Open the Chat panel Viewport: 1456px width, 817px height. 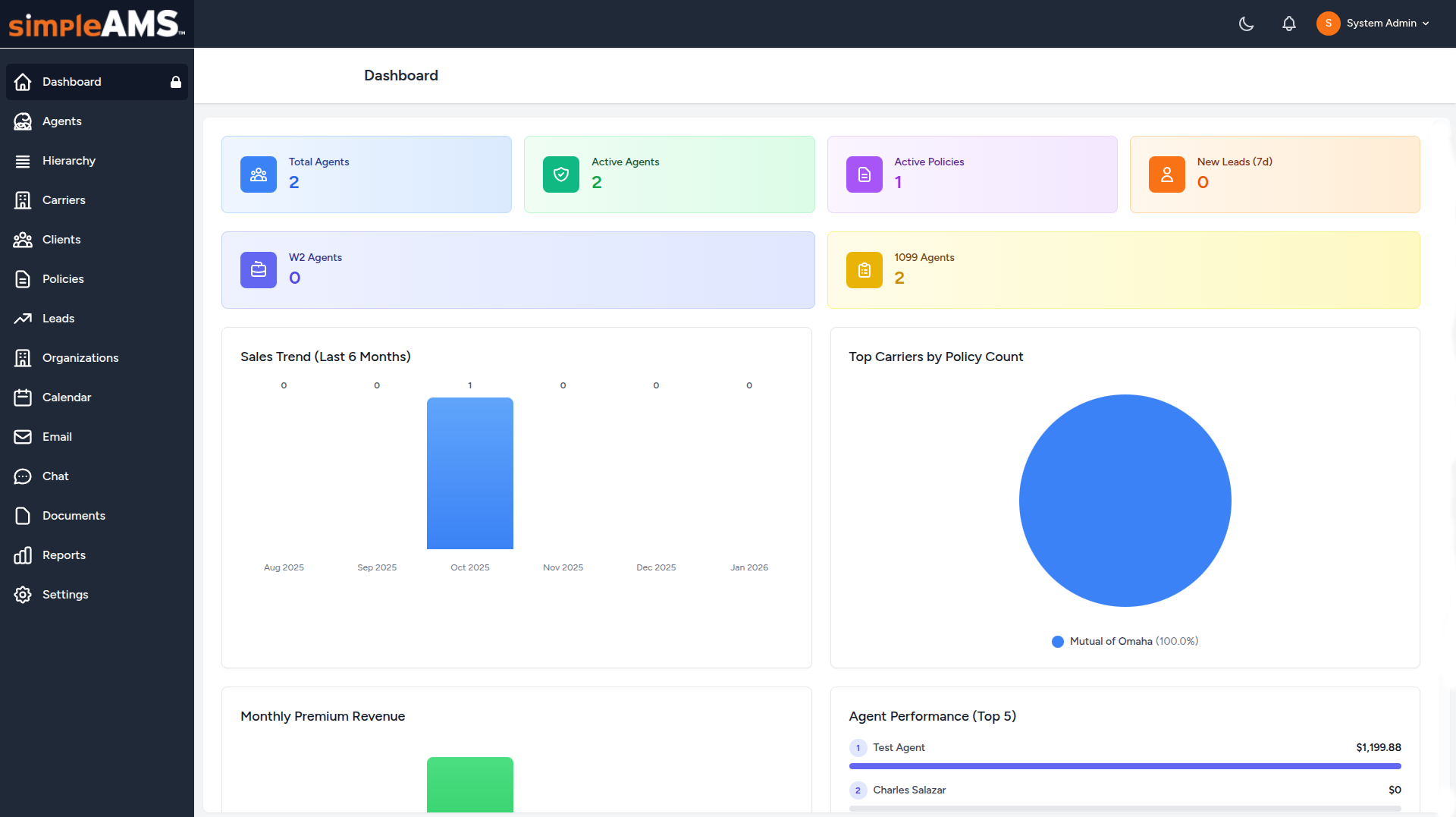point(56,476)
